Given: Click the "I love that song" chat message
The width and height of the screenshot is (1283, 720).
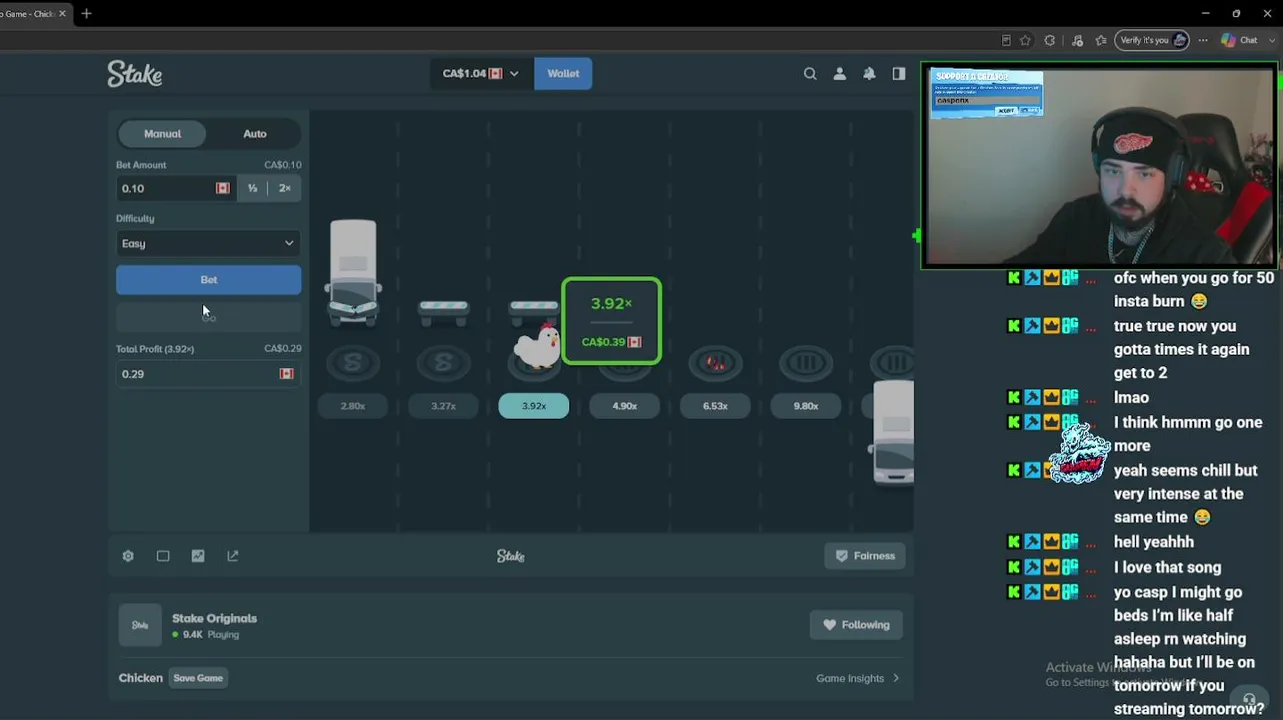Looking at the screenshot, I should click(1167, 567).
